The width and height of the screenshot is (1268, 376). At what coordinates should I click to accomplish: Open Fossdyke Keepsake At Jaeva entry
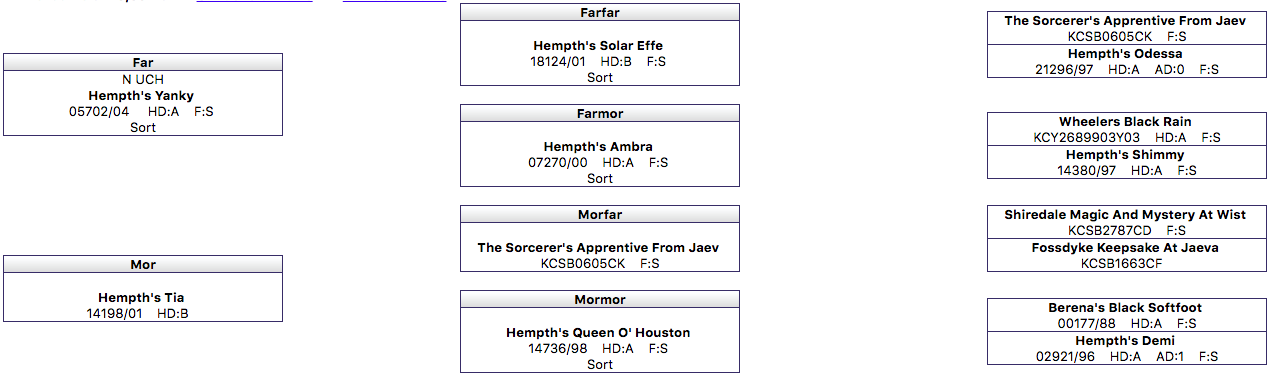pos(1125,248)
